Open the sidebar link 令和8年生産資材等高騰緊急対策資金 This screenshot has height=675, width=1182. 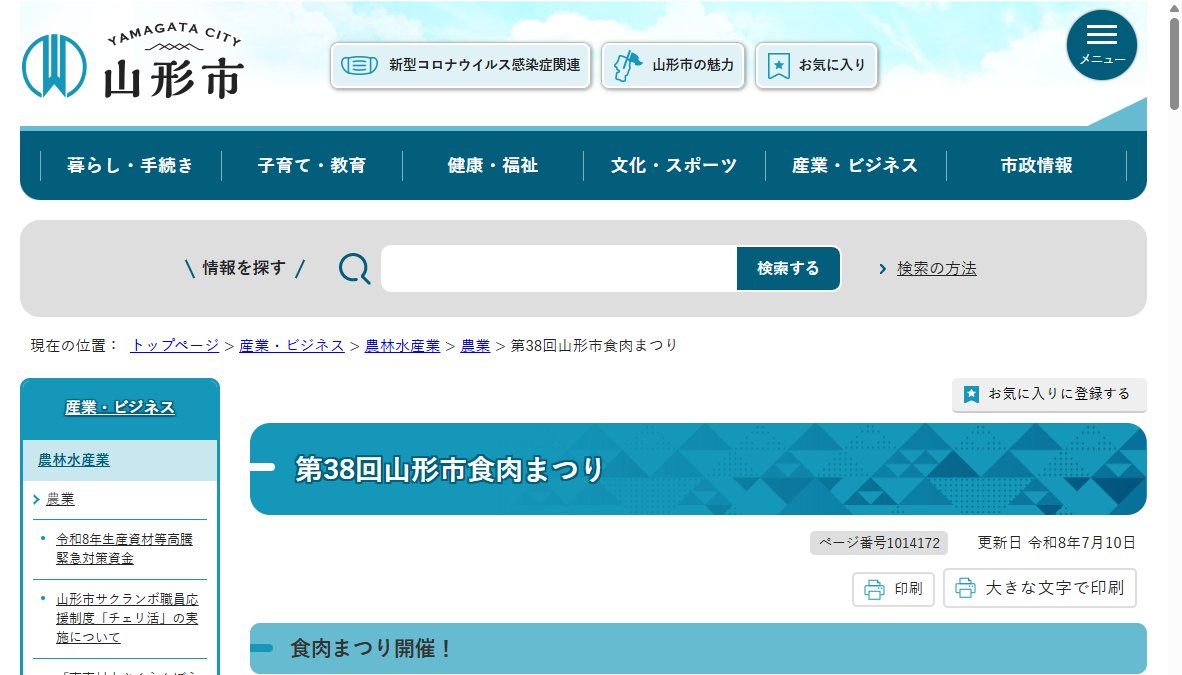coord(124,548)
